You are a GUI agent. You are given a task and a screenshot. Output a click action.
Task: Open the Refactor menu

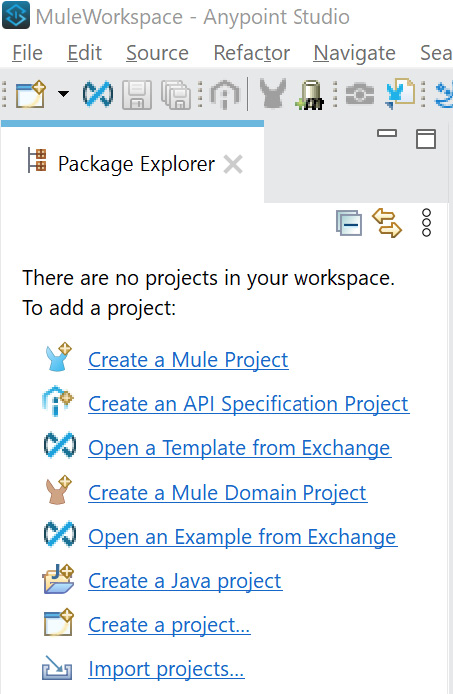coord(252,53)
